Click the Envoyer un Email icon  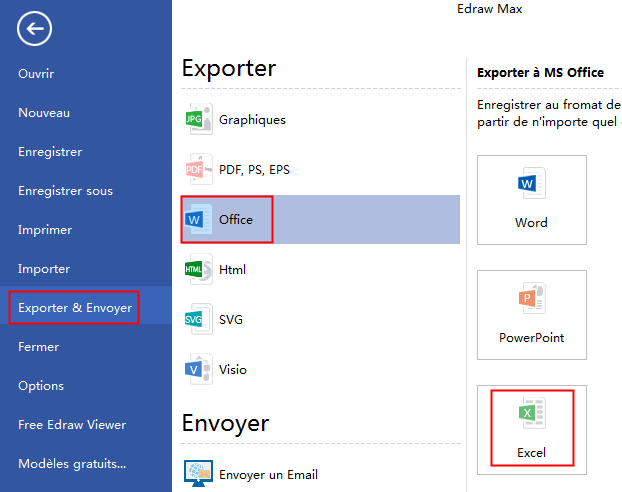pos(199,472)
